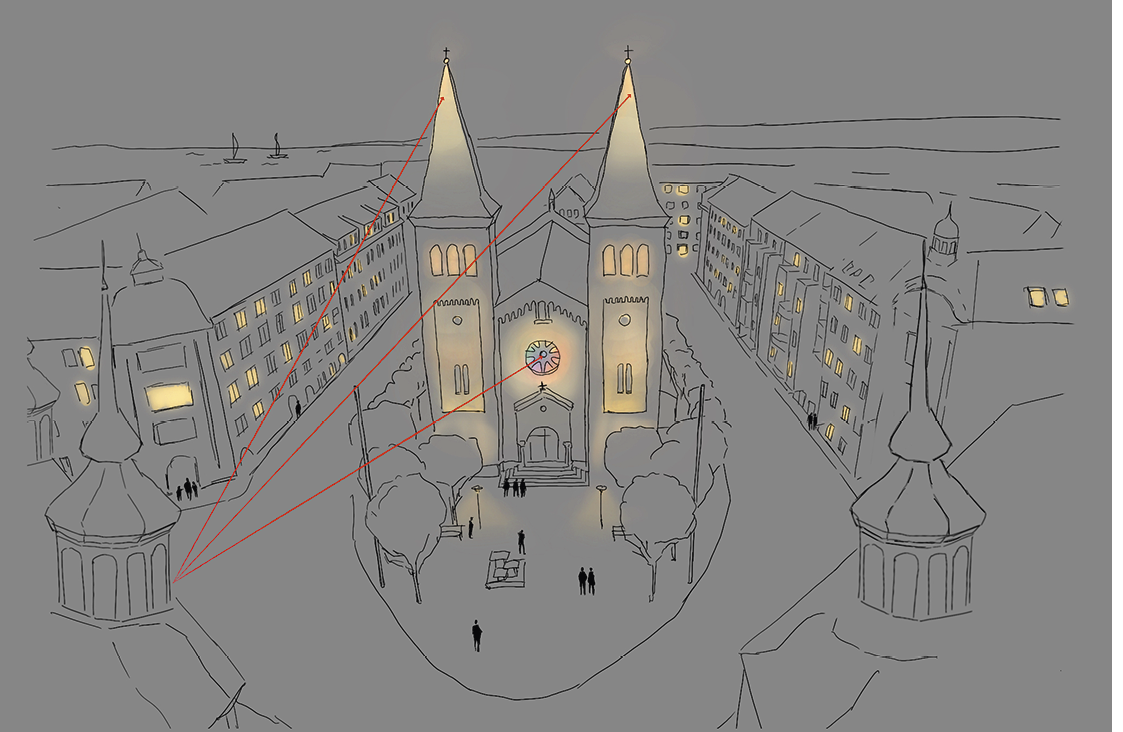Click the cross atop the left spire
Viewport: 1123px width, 732px height.
[x=446, y=52]
